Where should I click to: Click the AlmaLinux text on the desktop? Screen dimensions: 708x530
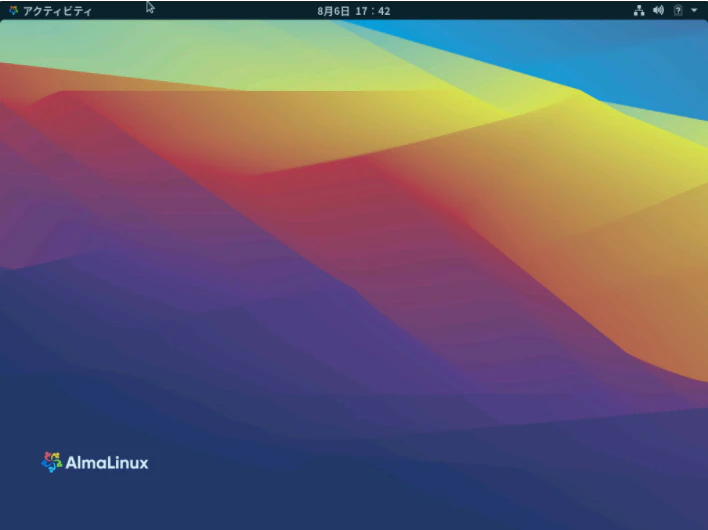point(107,463)
